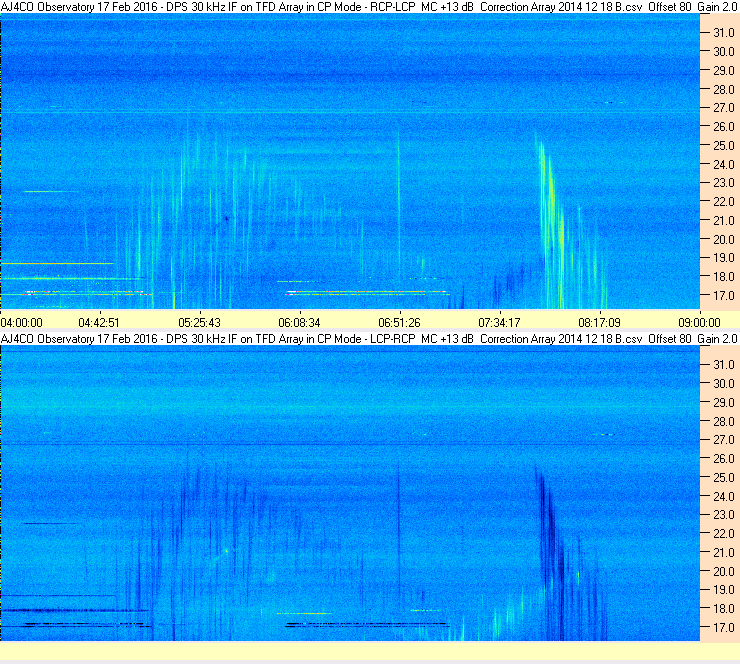740x664 pixels.
Task: Click the 25.0 frequency label on RCP-LCP plot
Action: point(724,146)
